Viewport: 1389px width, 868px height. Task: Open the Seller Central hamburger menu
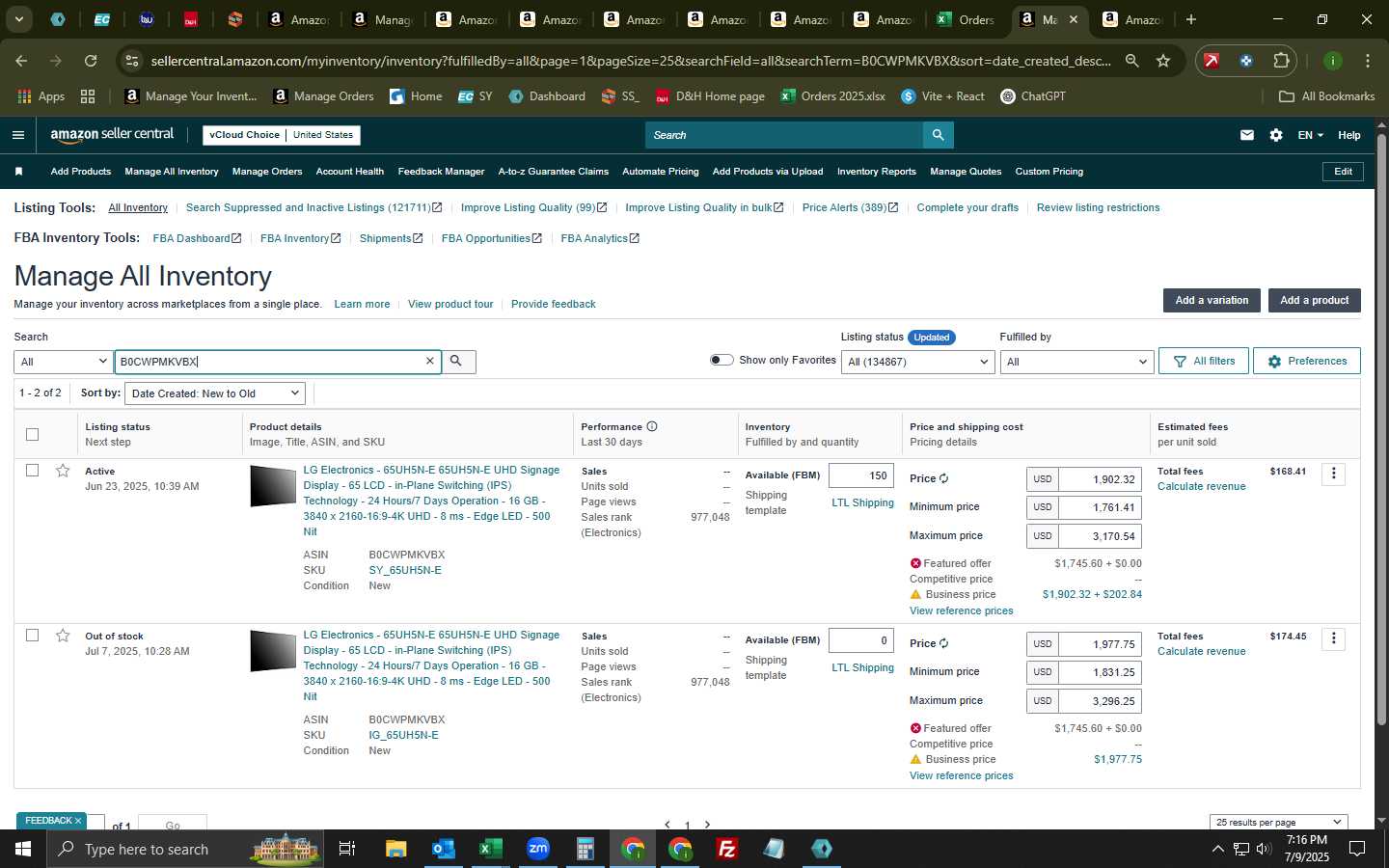pos(17,135)
